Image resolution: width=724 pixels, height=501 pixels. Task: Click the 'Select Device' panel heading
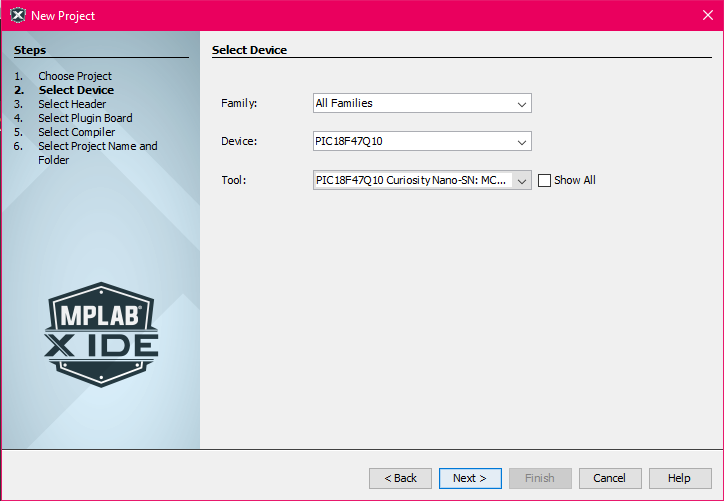click(x=249, y=50)
